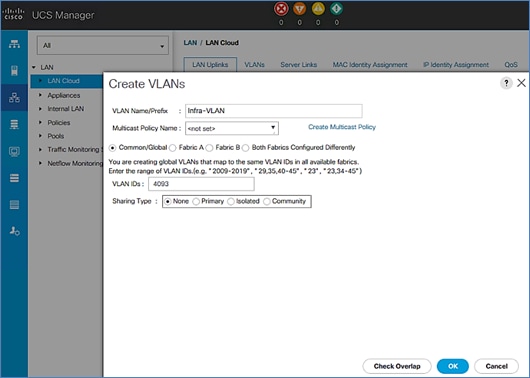Click the LAN Cloud breadcrumb
Viewport: 530px width, 378px height.
tap(222, 43)
